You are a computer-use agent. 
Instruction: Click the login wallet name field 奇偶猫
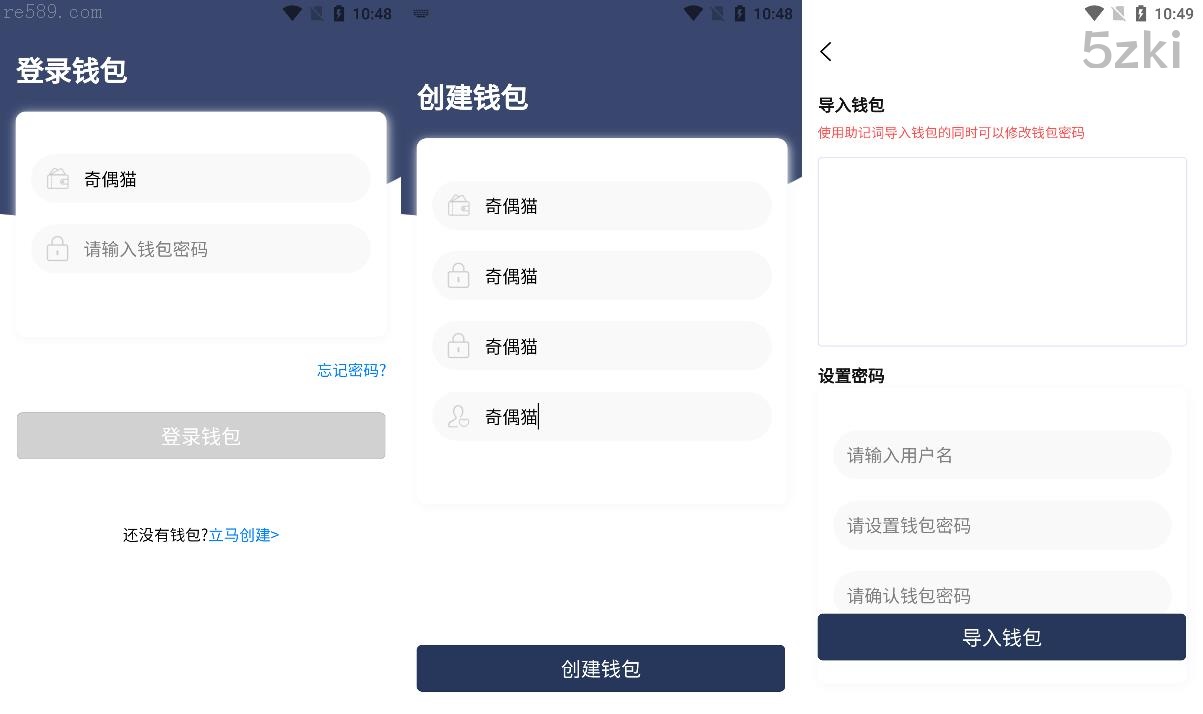coord(201,179)
